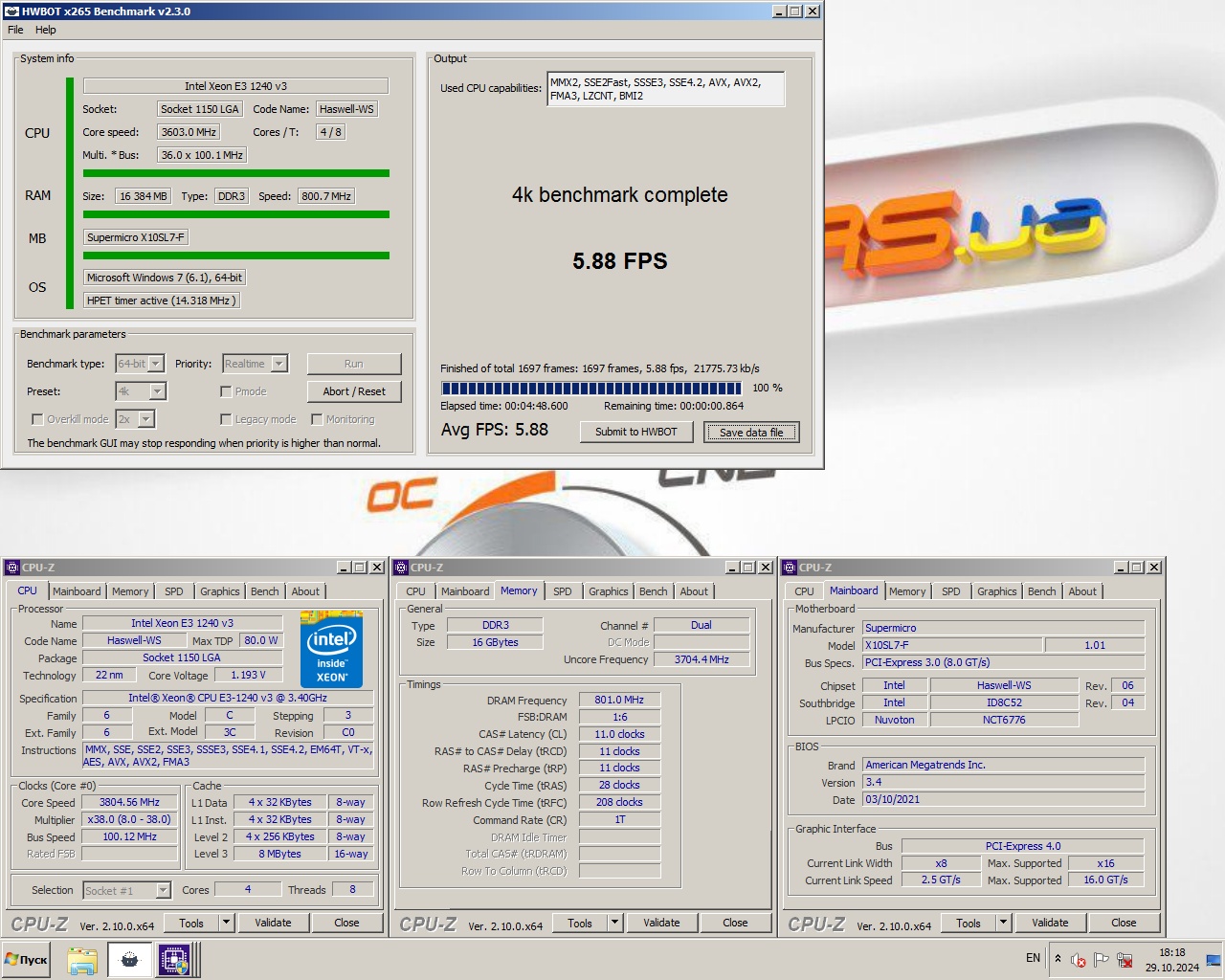Click the Level 3 8 MBytes cache value
This screenshot has height=980, width=1225.
(279, 854)
